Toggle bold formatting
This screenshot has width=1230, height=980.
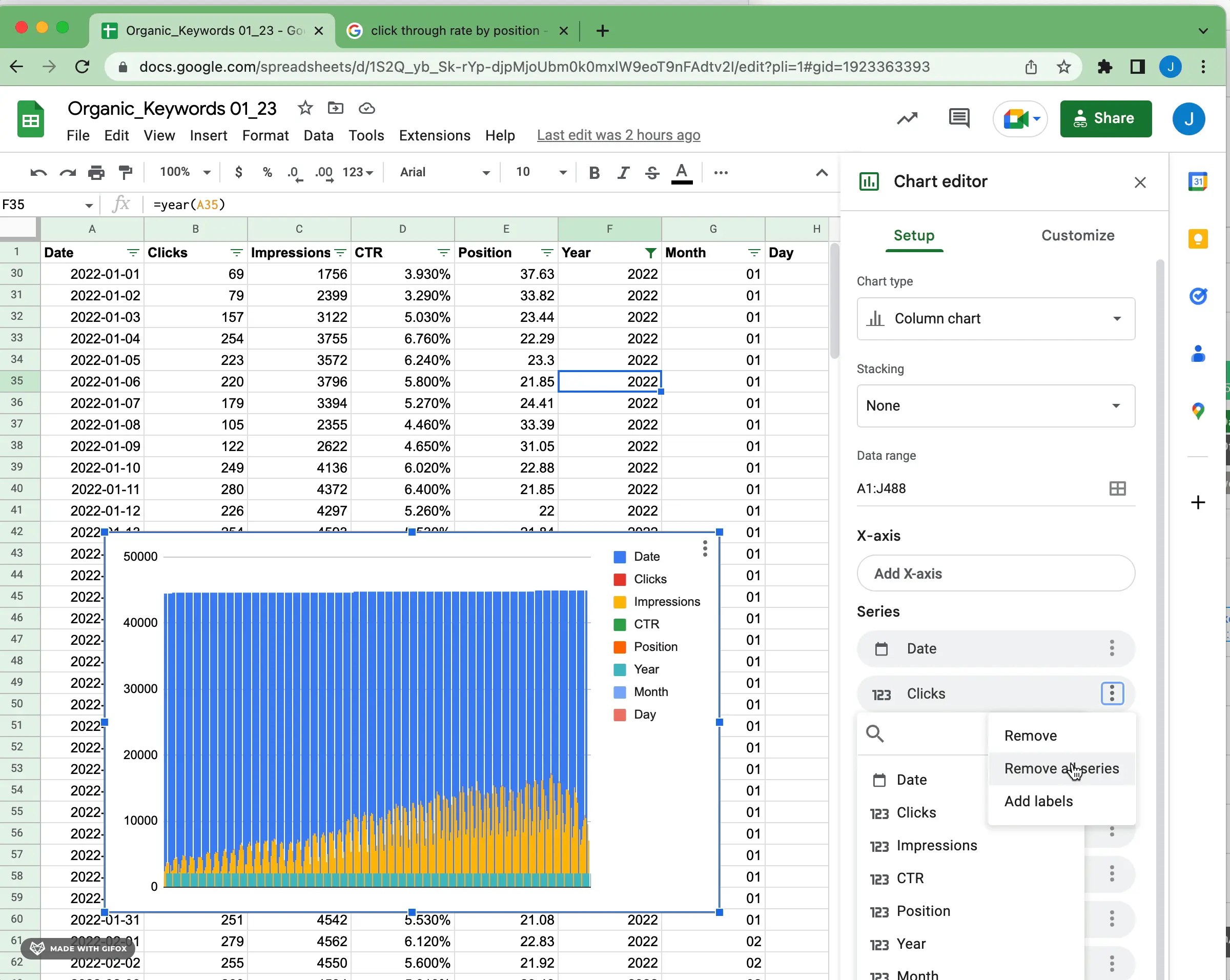tap(594, 172)
